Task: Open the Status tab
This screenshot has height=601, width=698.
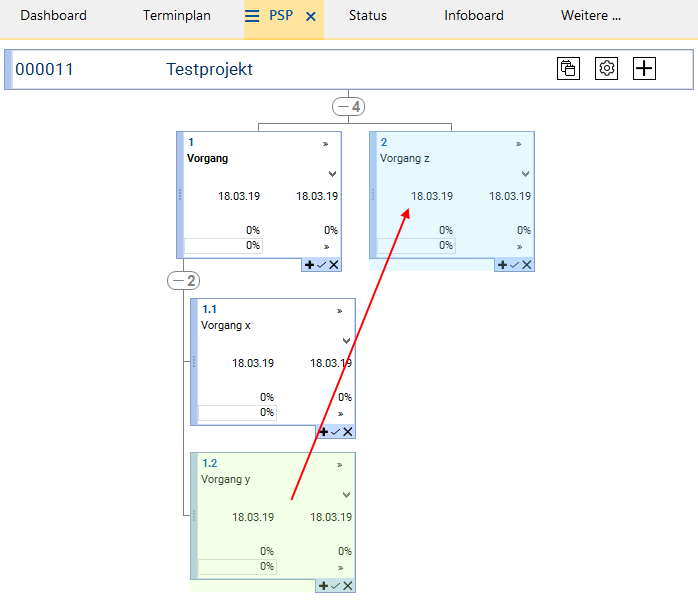Action: point(368,16)
